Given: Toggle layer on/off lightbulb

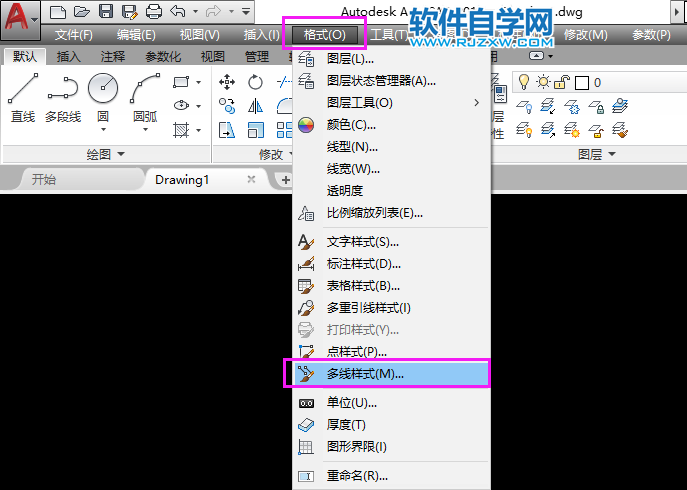Looking at the screenshot, I should [524, 82].
